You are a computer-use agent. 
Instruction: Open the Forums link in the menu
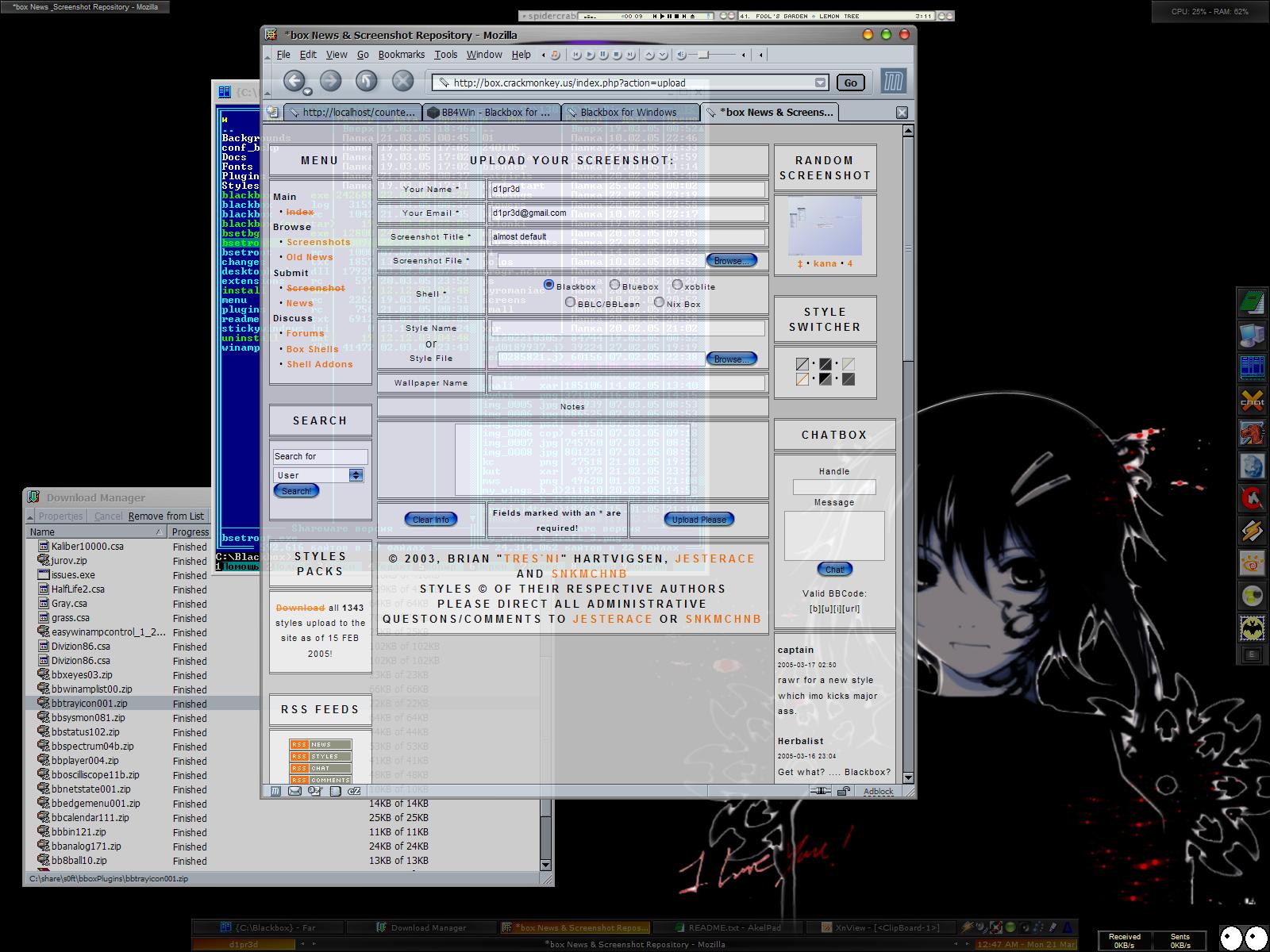[306, 333]
